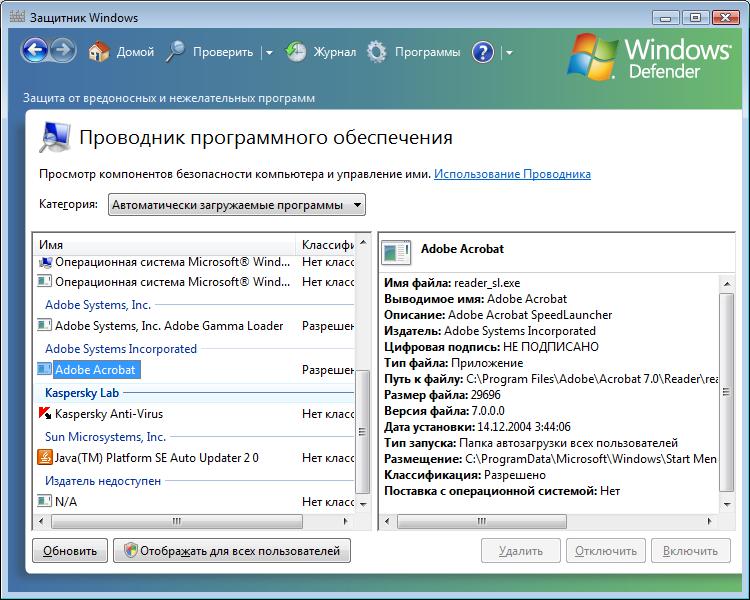Select the Adobe Systems Incorporated group header
Viewport: 750px width, 600px height.
(121, 349)
